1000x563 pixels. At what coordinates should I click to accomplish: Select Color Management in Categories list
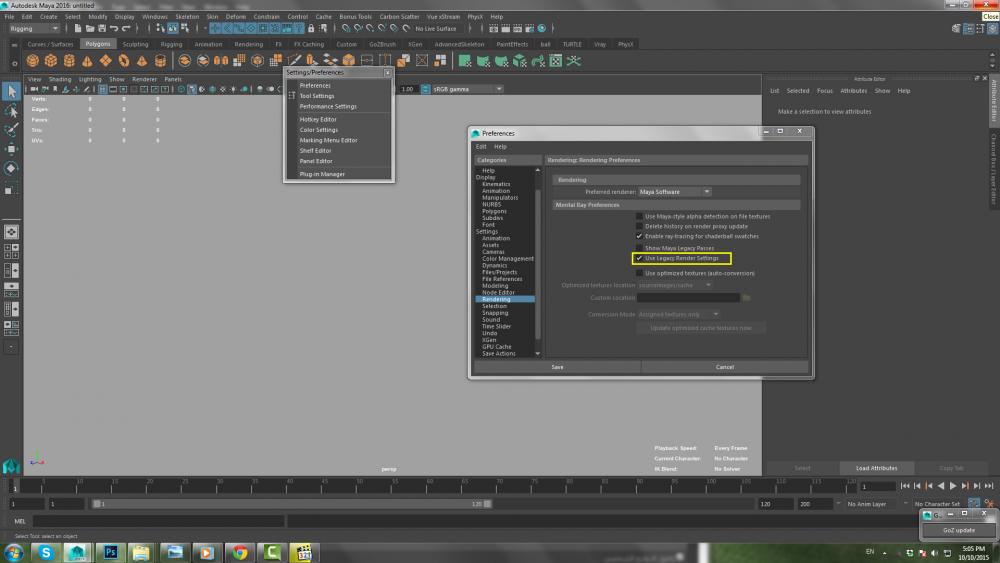click(x=507, y=259)
